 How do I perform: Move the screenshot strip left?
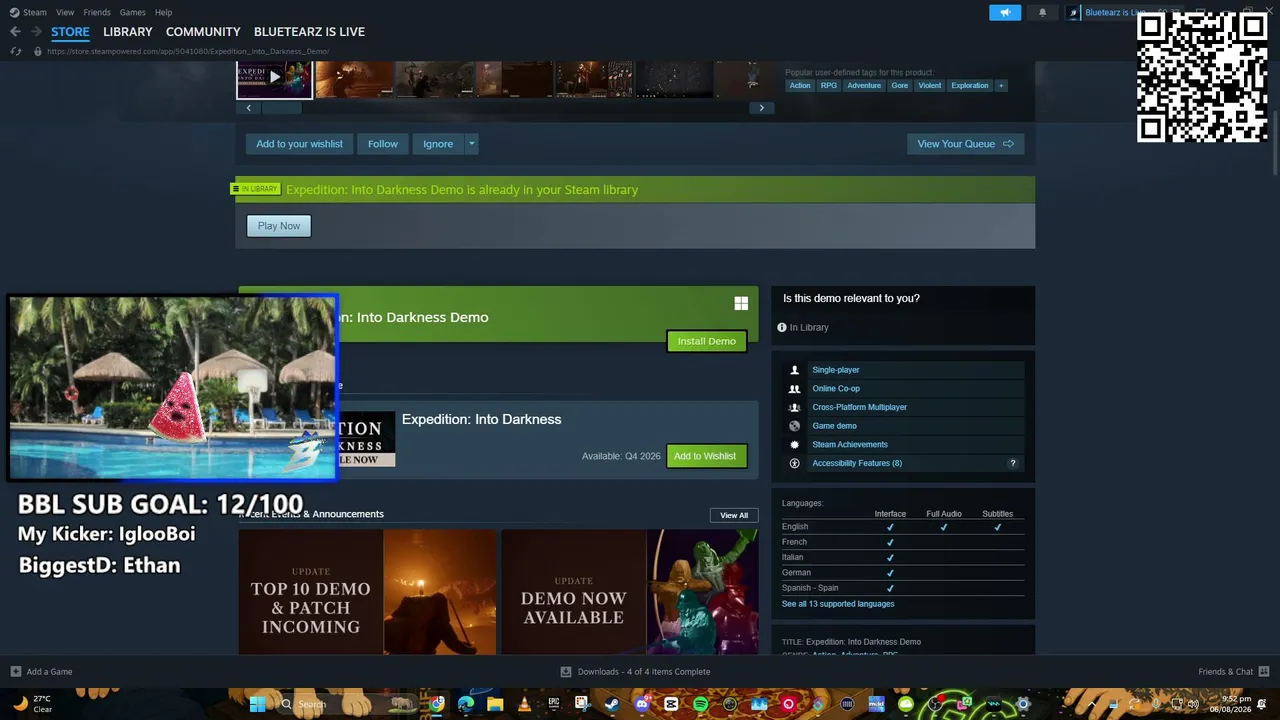248,108
